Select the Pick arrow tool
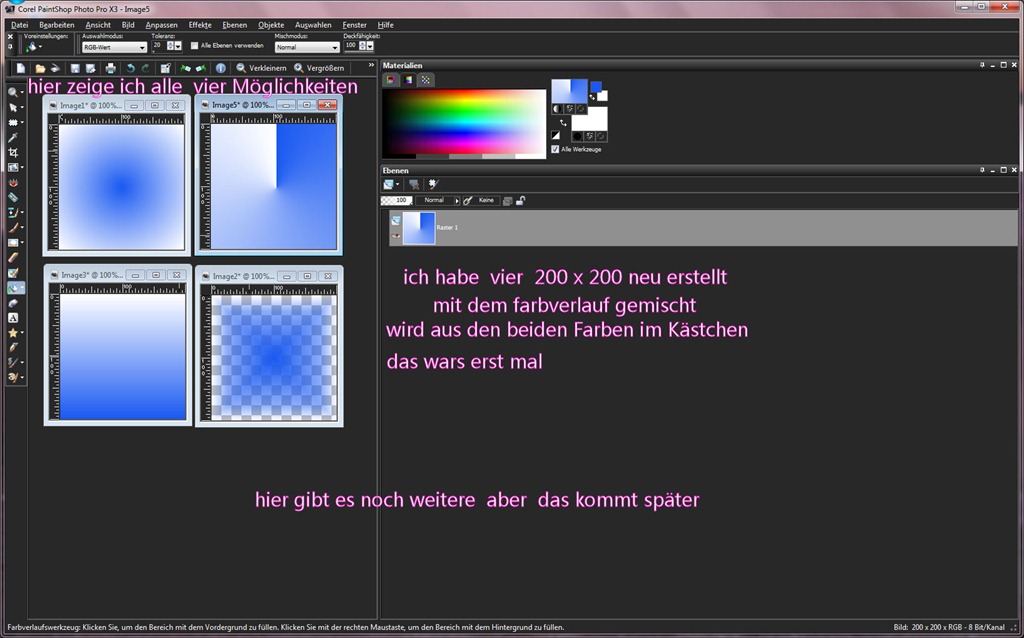The width and height of the screenshot is (1024, 638). pos(12,108)
